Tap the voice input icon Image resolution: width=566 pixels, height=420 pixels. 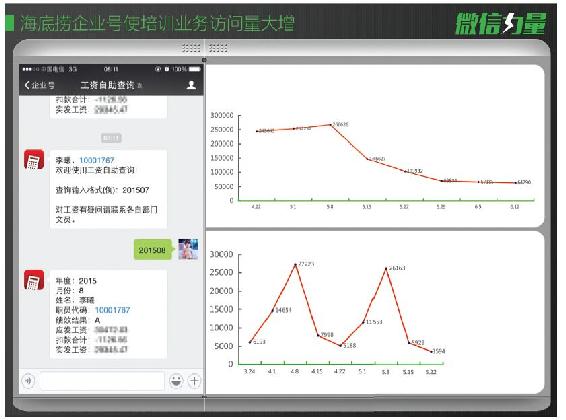pos(29,381)
